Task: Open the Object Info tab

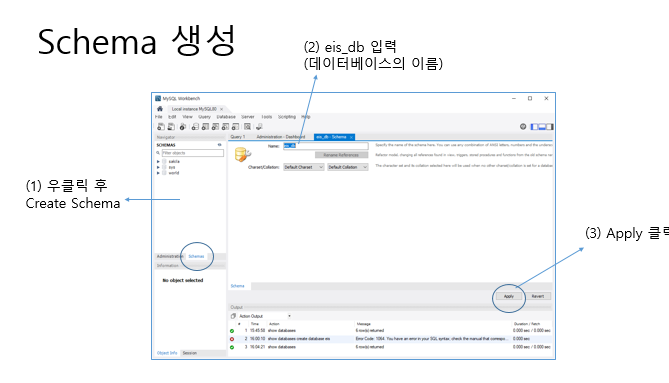Action: [x=167, y=353]
